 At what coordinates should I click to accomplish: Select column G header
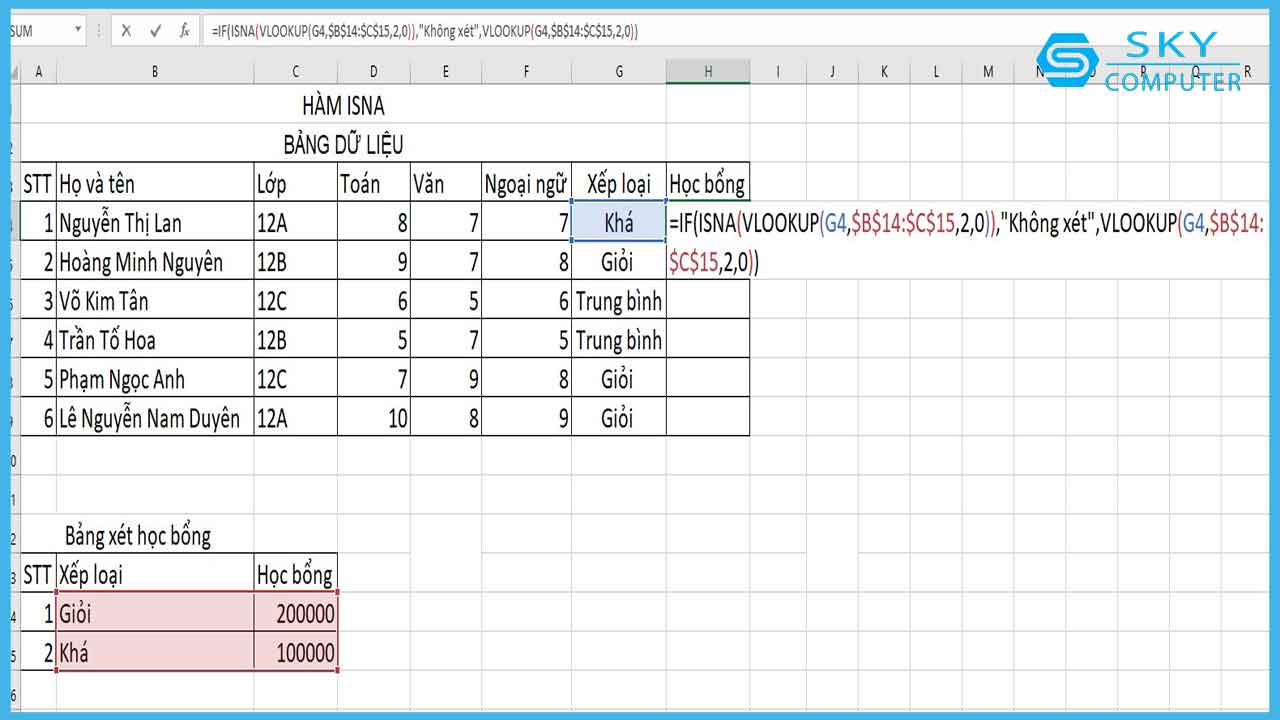click(x=619, y=71)
